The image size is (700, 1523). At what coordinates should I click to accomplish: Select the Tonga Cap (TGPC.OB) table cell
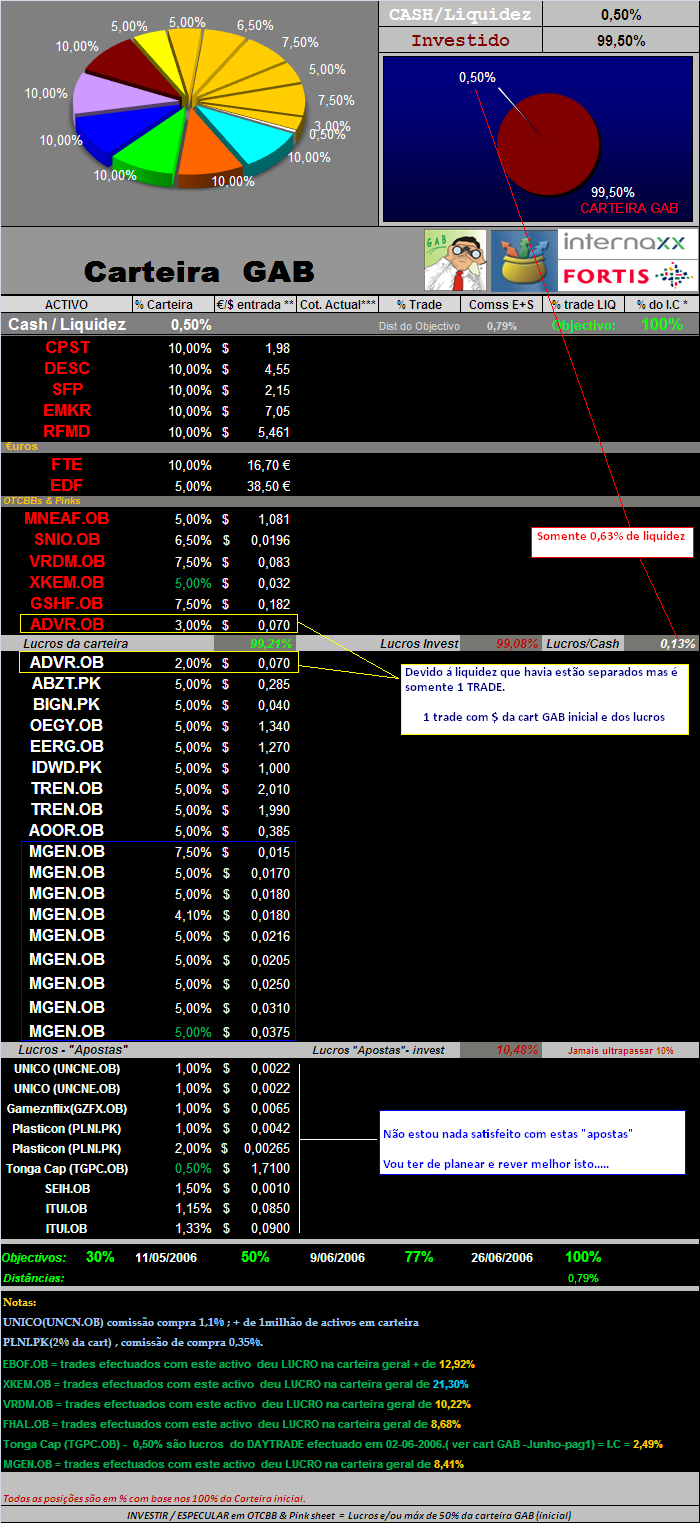point(67,1169)
